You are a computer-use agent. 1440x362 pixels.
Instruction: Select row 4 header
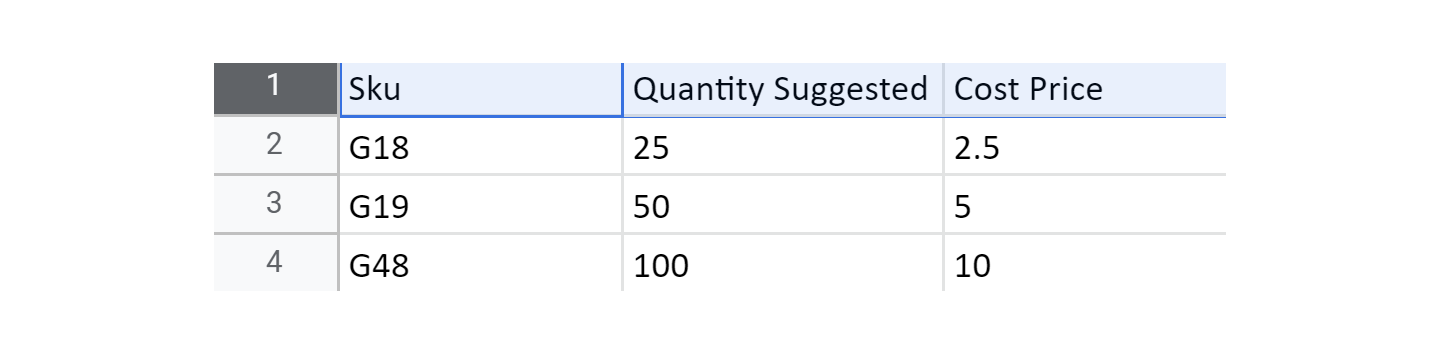pos(276,263)
